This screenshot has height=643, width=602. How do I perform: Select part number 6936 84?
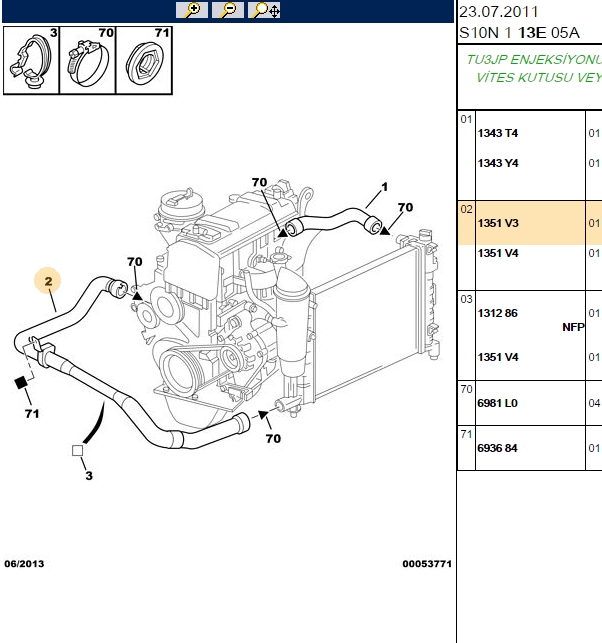pos(497,448)
